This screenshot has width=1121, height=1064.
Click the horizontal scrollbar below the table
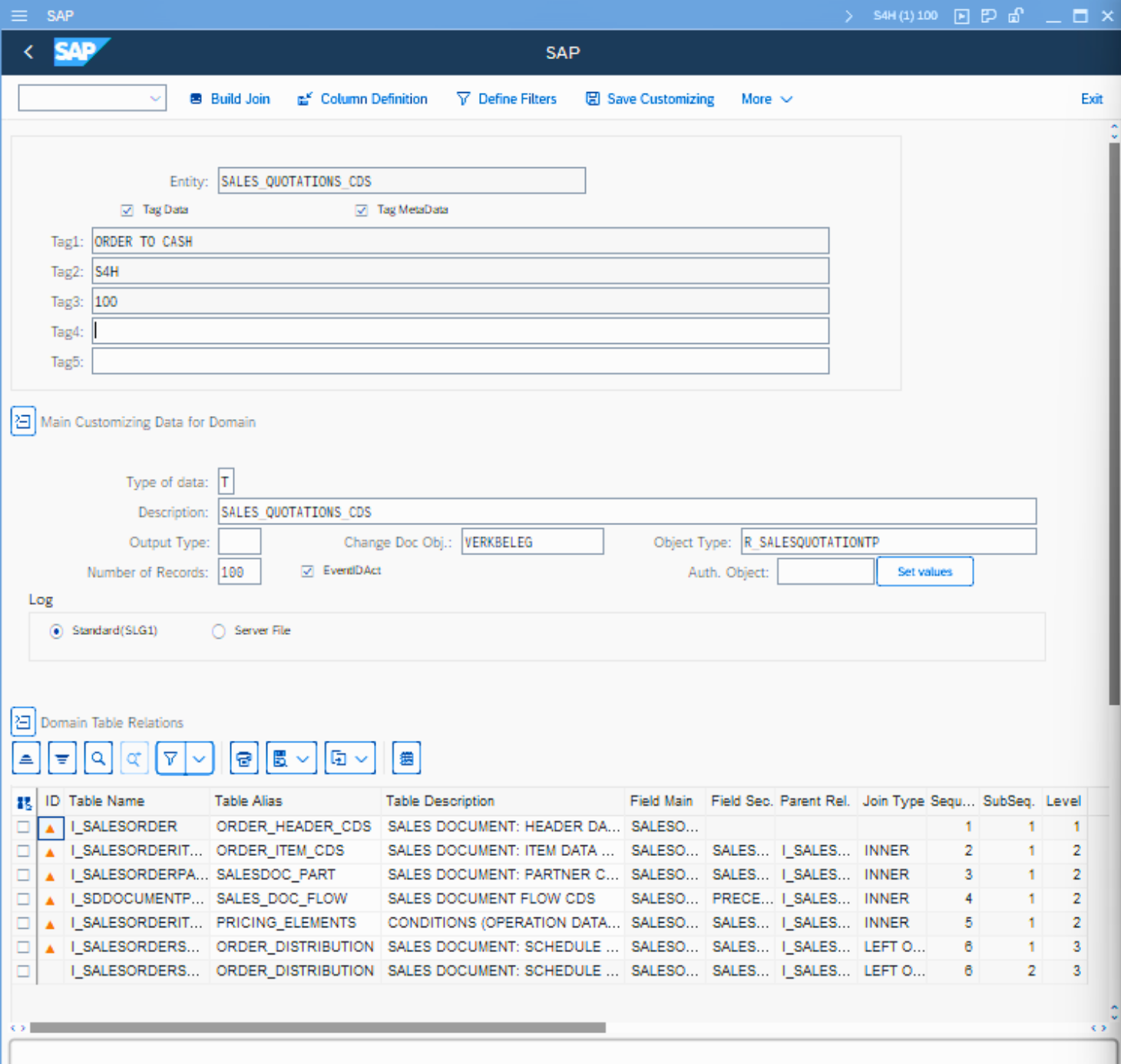[x=317, y=1027]
